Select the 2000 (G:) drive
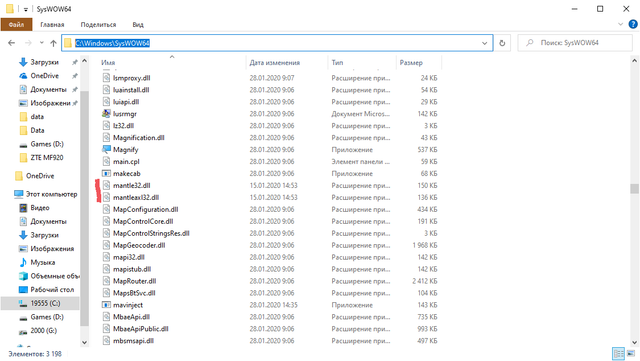The image size is (640, 361). [x=44, y=330]
